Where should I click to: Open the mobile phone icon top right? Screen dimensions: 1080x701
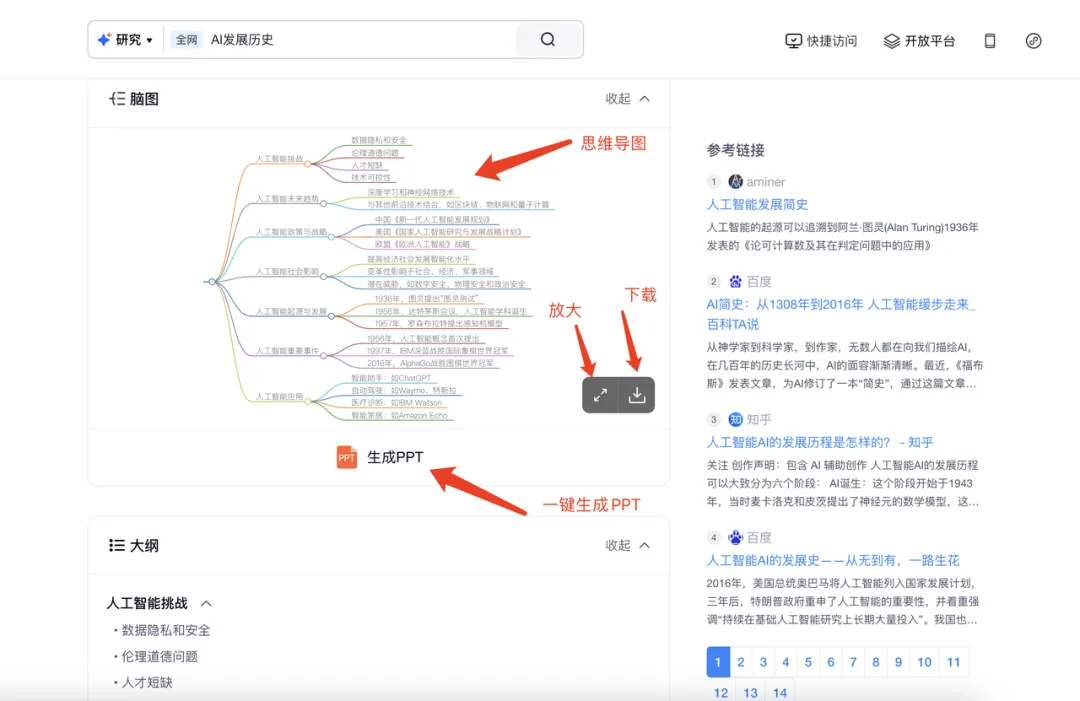989,41
